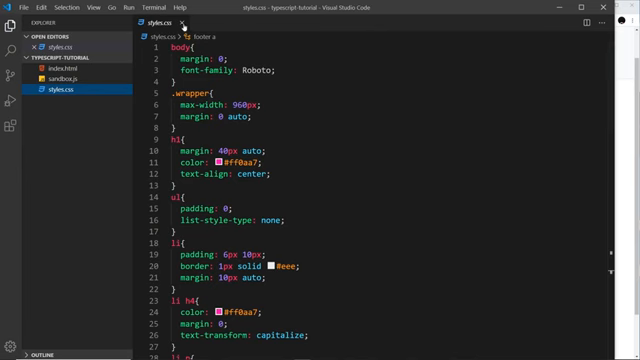
Task: Open color picker for h1 color swatch
Action: 219,162
